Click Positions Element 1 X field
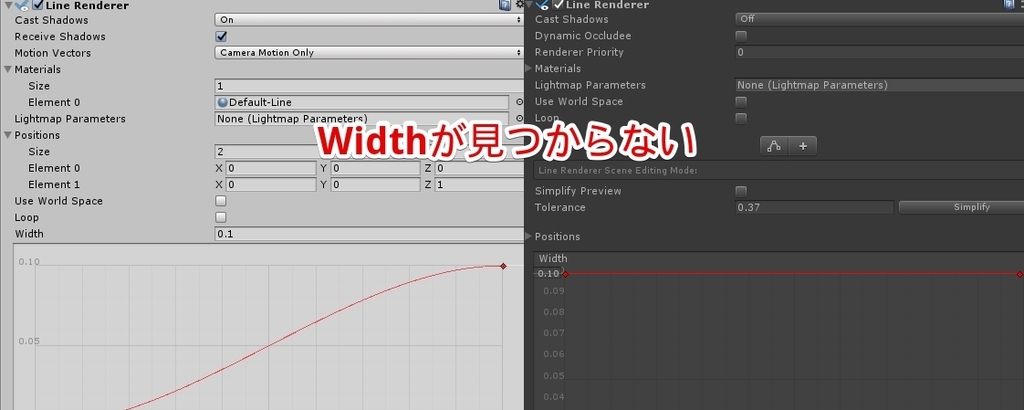1024x410 pixels. pyautogui.click(x=270, y=185)
